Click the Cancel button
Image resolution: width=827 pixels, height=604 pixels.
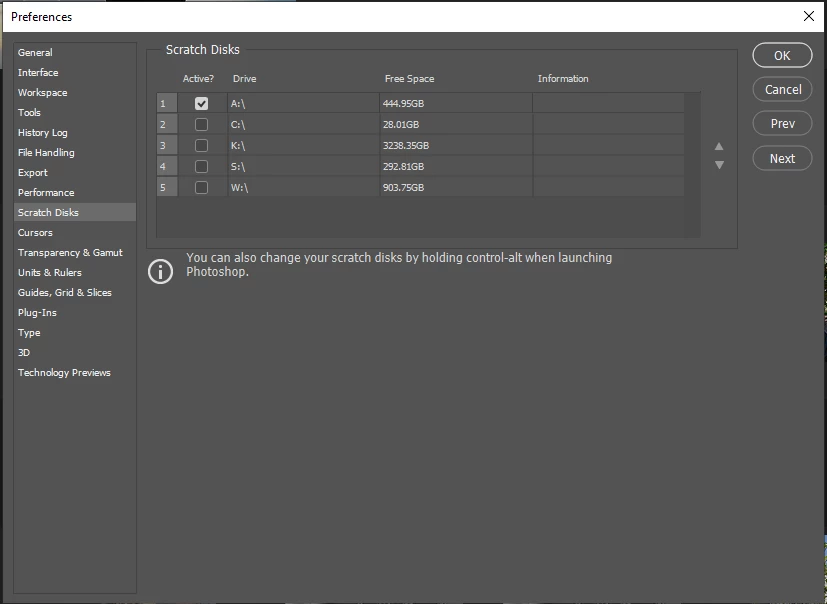(782, 90)
